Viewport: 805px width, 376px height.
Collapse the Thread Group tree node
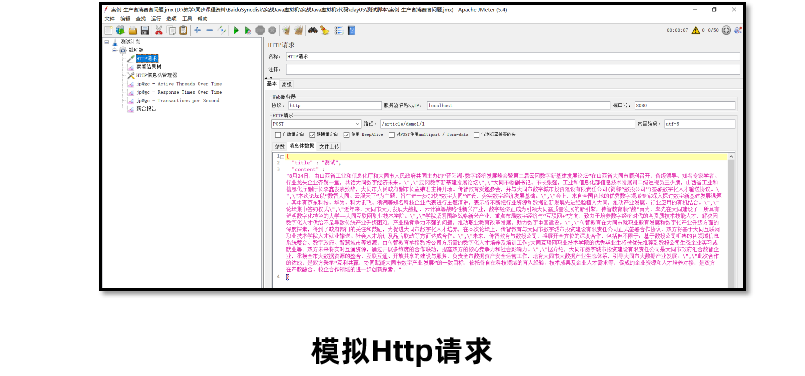114,50
